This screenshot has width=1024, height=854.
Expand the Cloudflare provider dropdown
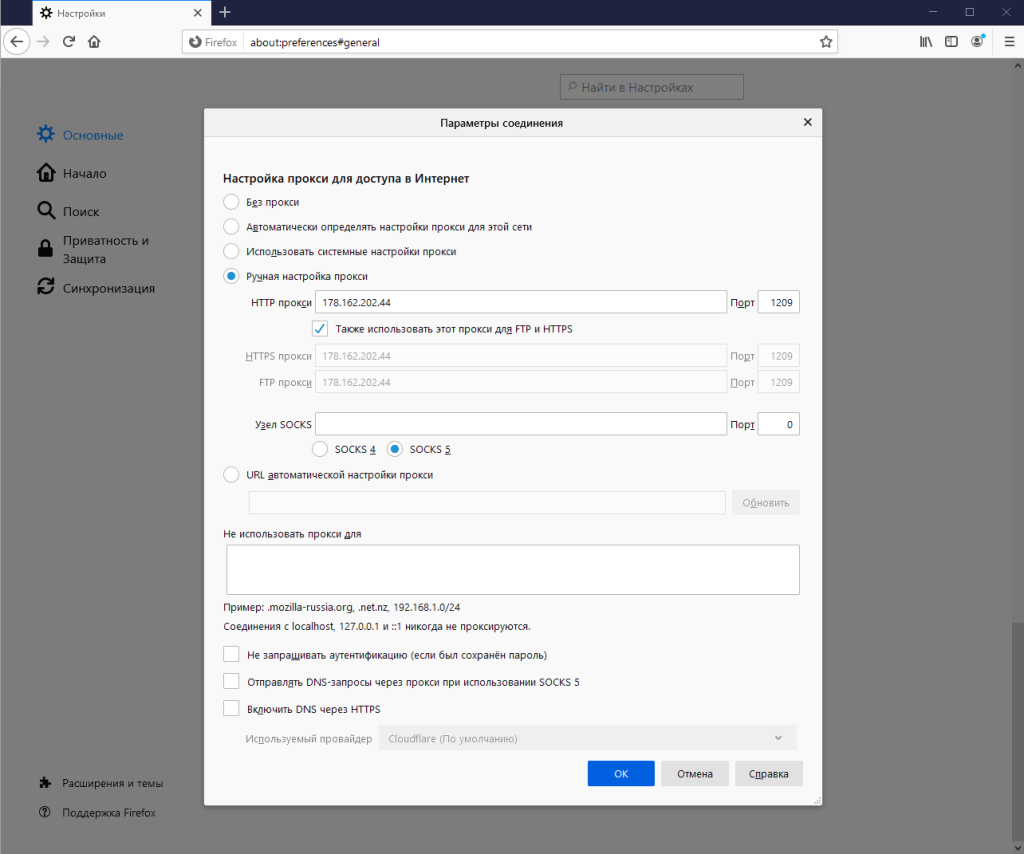coord(587,738)
